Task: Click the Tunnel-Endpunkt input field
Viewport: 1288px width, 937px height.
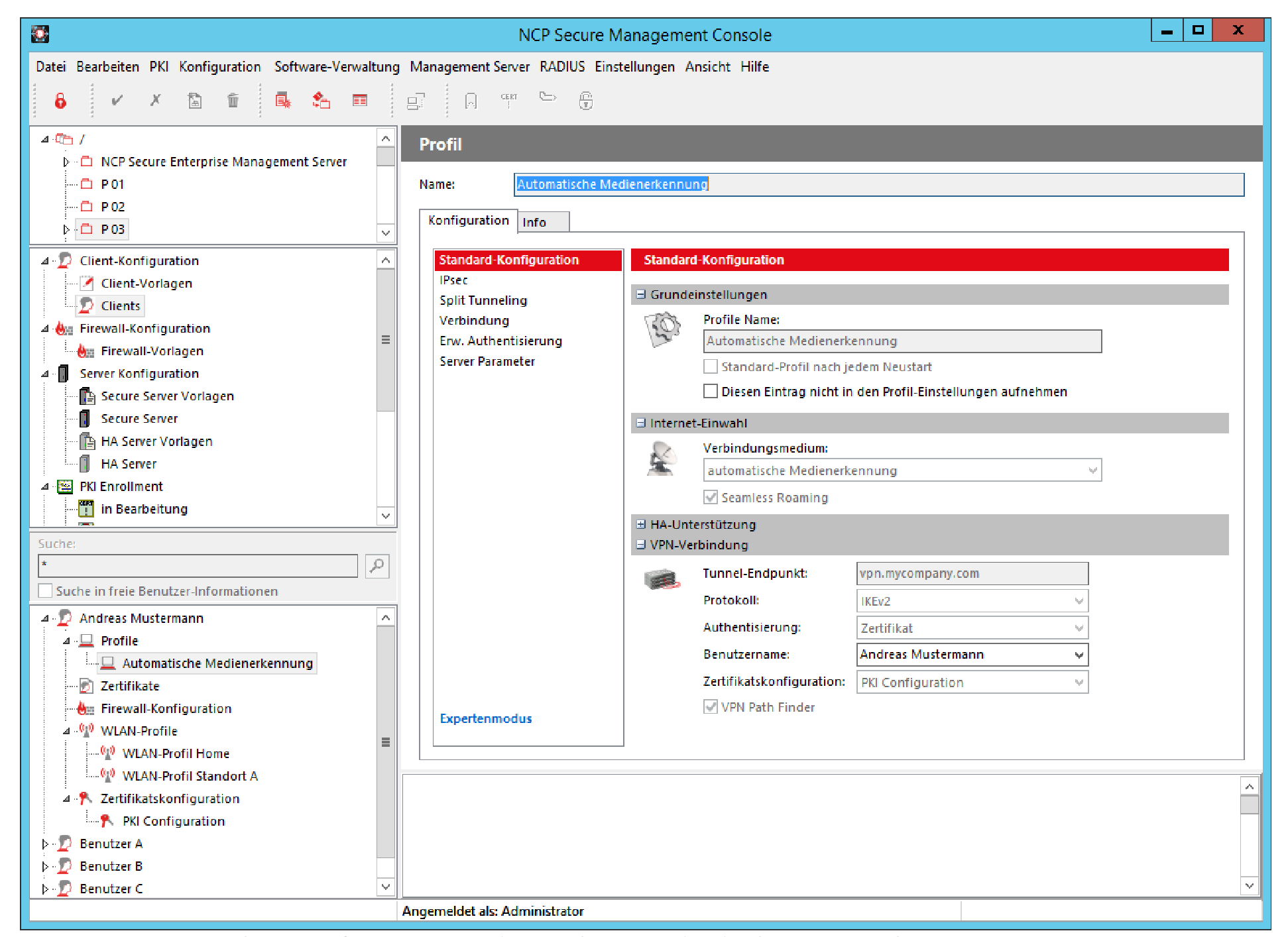Action: pyautogui.click(x=972, y=574)
